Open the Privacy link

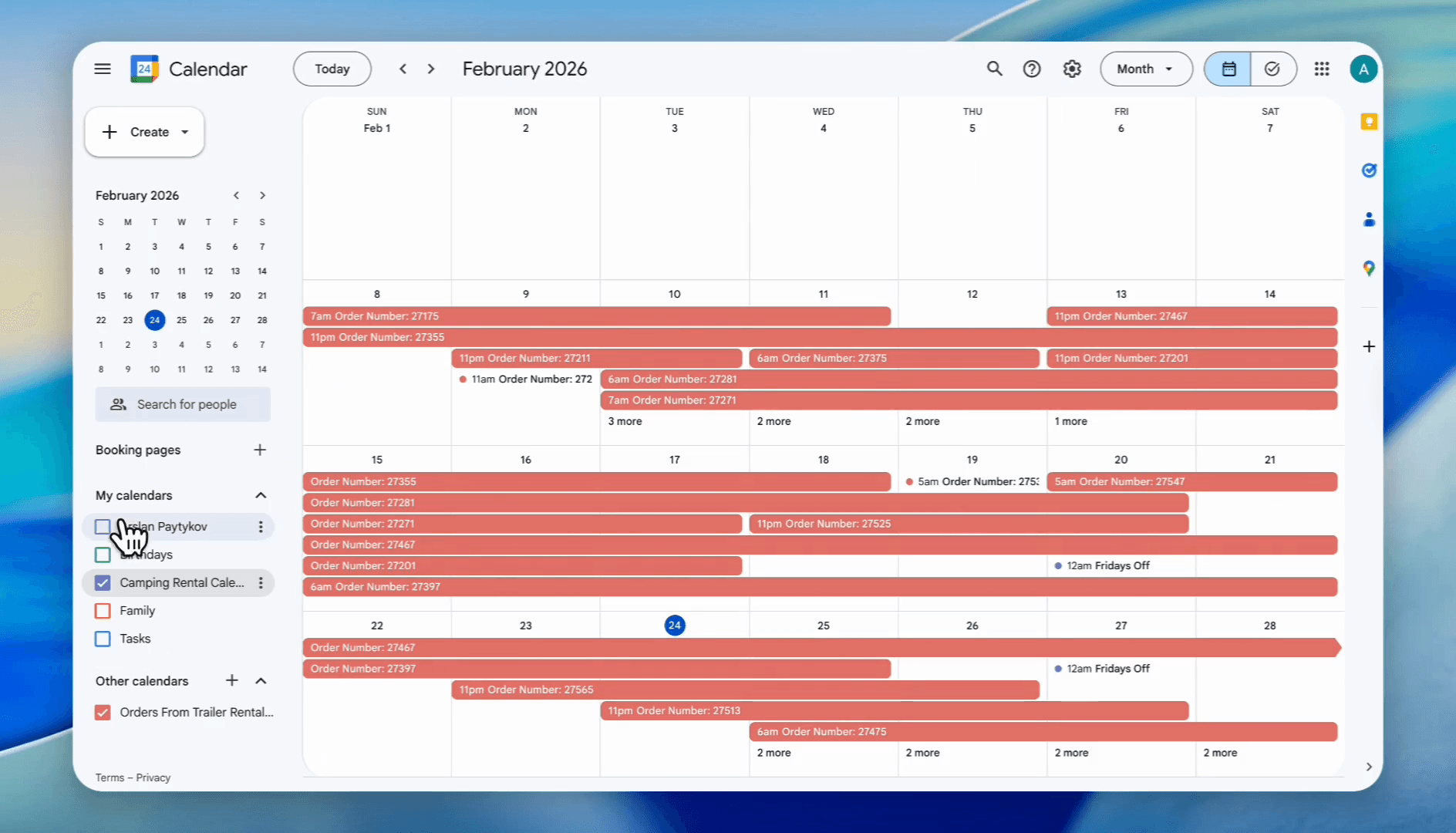click(153, 777)
